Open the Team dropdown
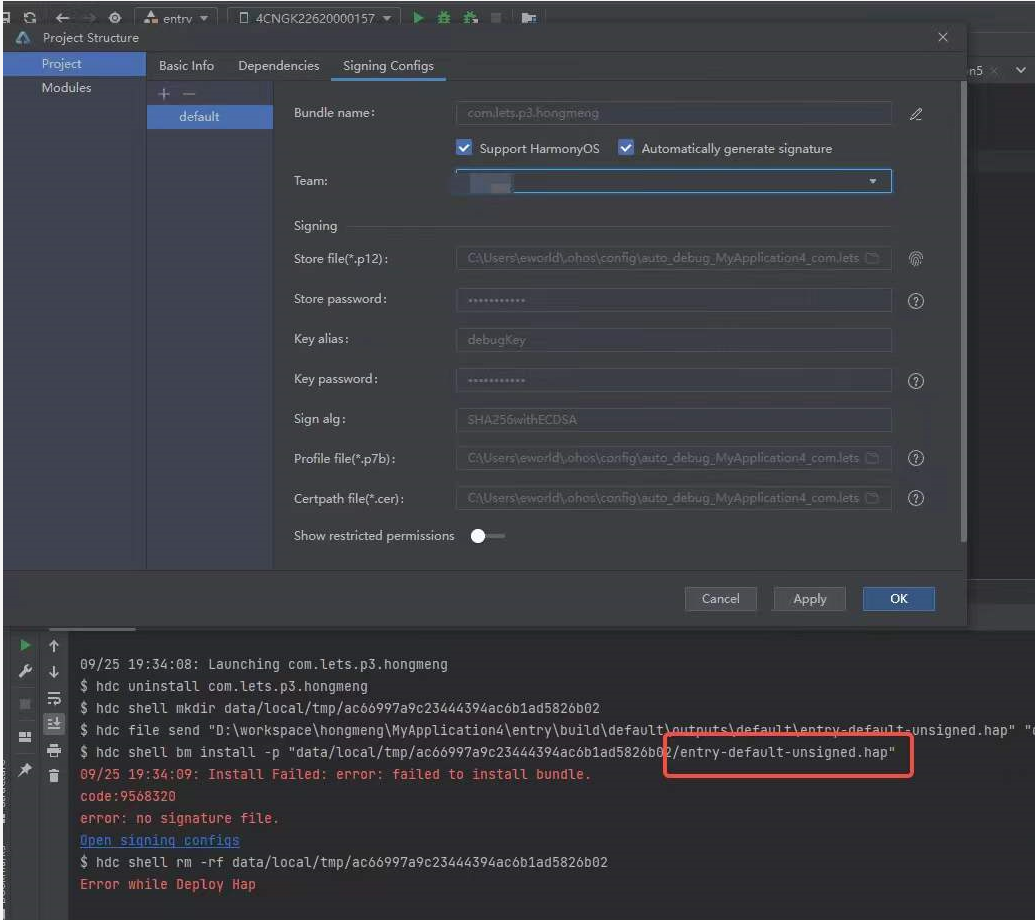 pos(673,181)
